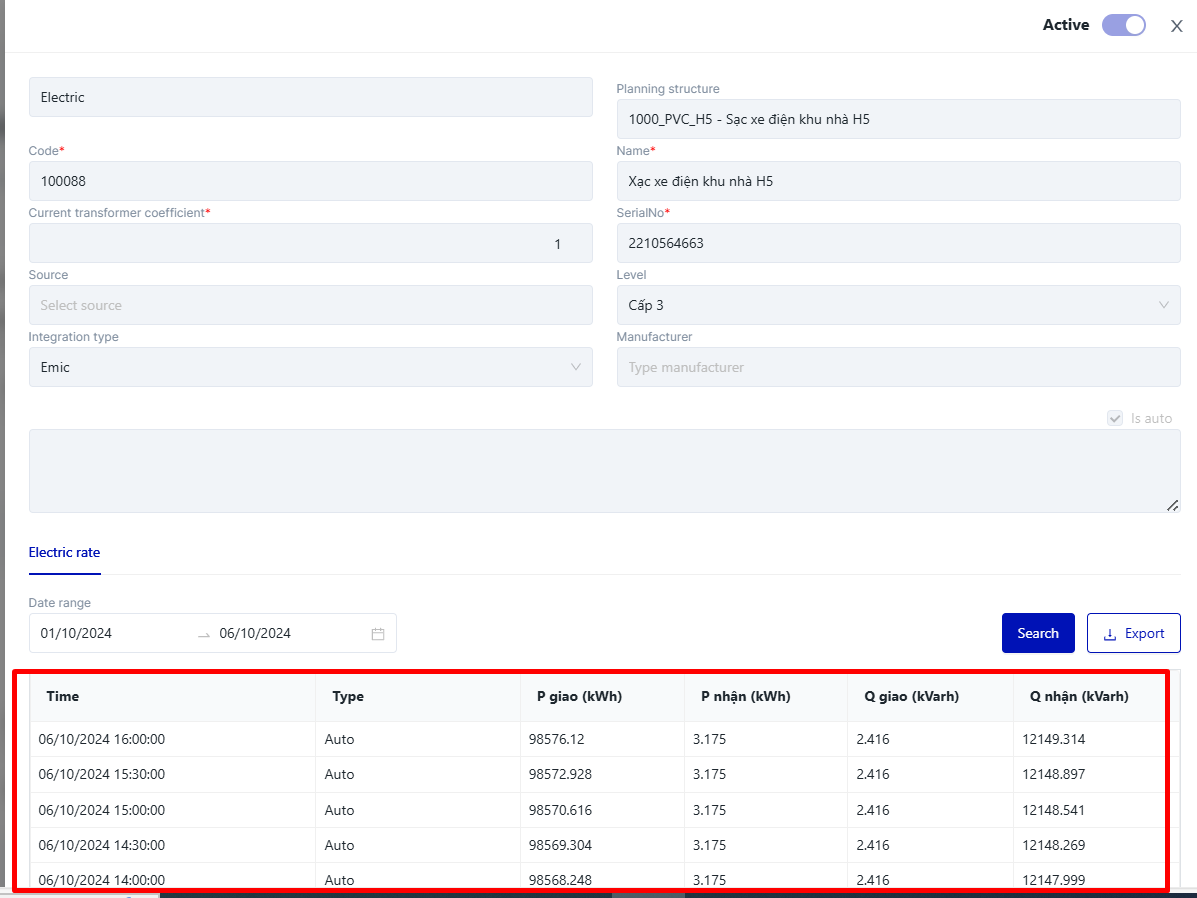Focus the Type manufacturer input
Screen dimensions: 1197x898
click(897, 367)
